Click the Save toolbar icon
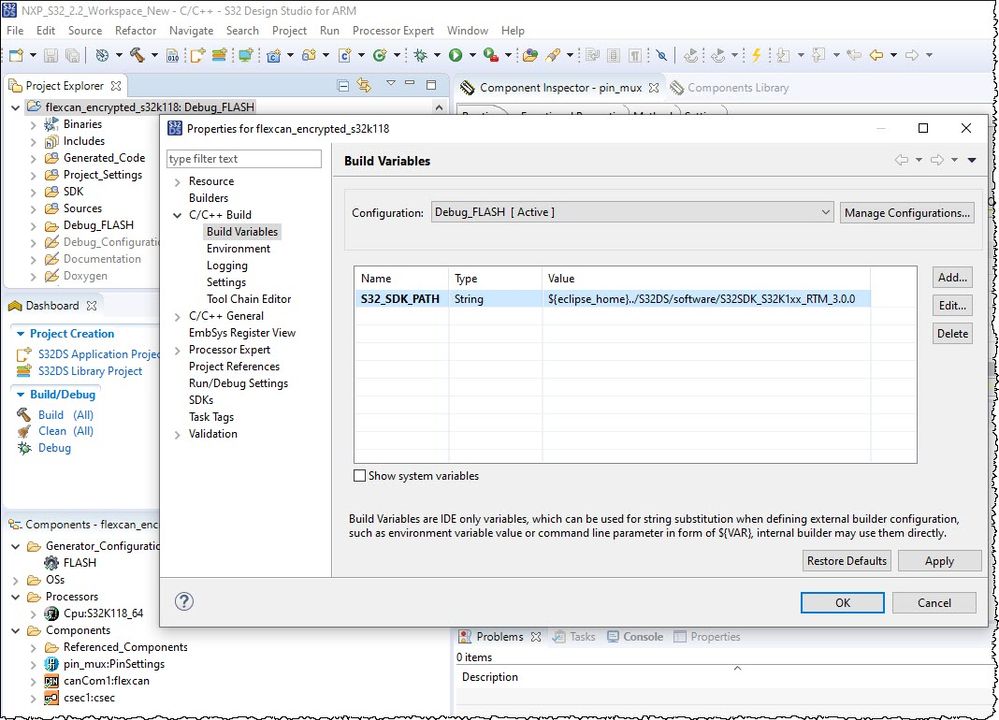Viewport: 999px width, 720px height. tap(51, 55)
